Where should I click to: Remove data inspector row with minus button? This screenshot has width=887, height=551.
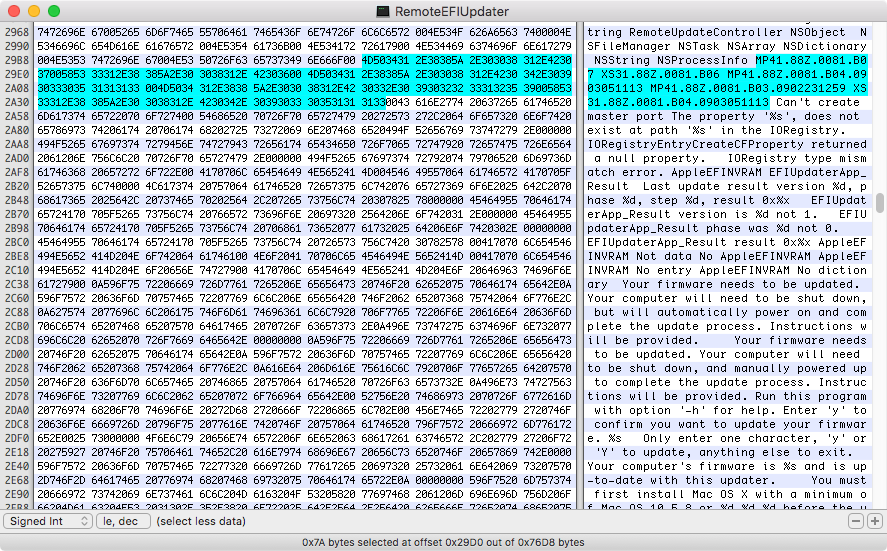[856, 521]
